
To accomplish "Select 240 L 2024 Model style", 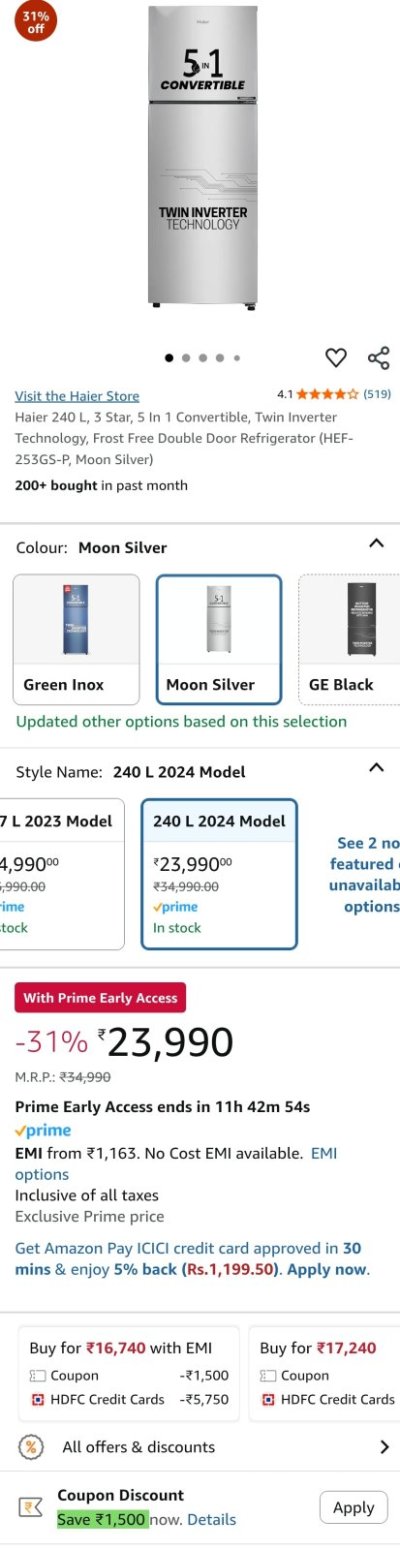I will [219, 873].
